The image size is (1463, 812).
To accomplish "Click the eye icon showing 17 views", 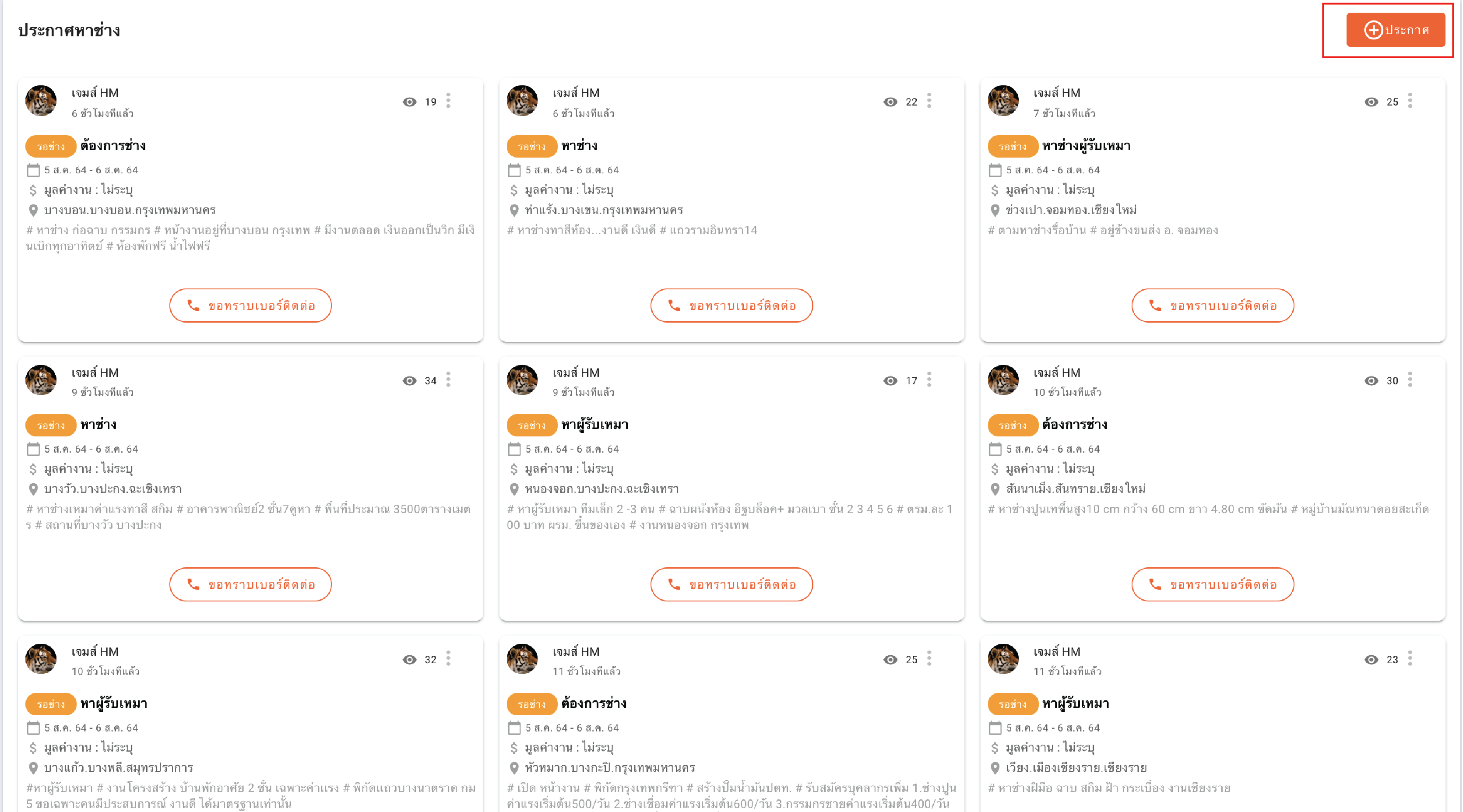I will pyautogui.click(x=890, y=380).
